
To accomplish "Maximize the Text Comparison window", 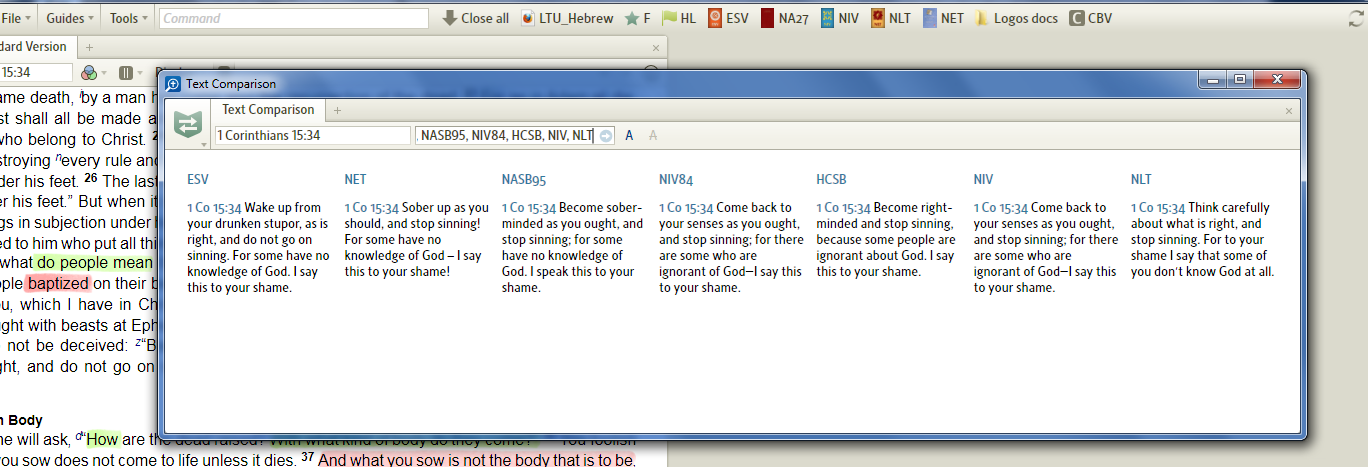I will [1239, 80].
